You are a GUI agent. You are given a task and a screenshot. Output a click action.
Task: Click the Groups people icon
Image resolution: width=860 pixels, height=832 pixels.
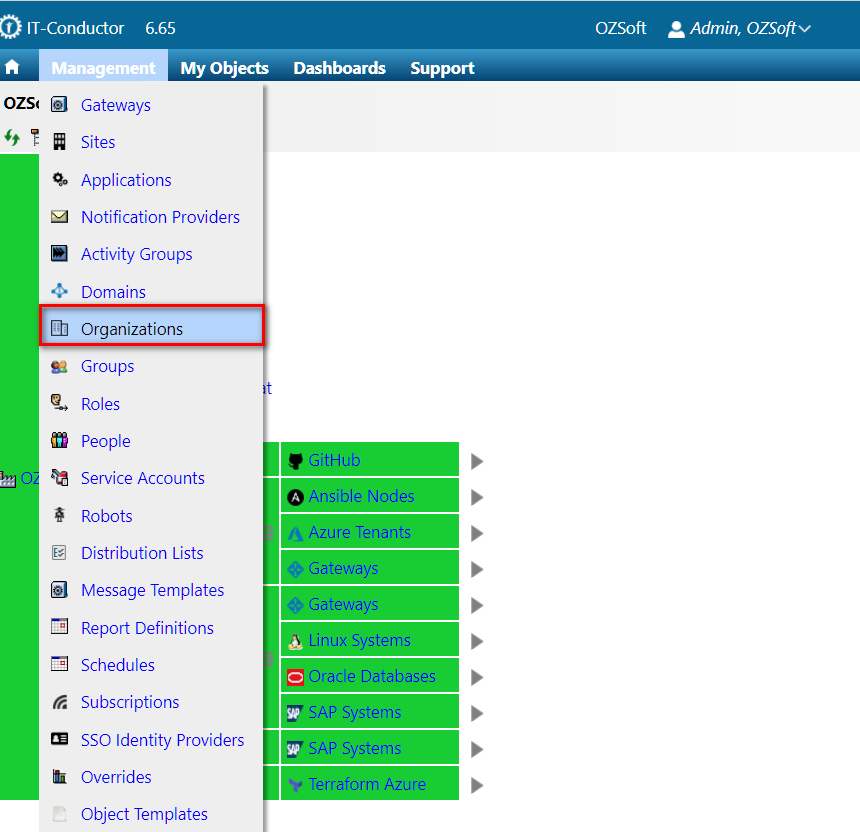pyautogui.click(x=59, y=366)
